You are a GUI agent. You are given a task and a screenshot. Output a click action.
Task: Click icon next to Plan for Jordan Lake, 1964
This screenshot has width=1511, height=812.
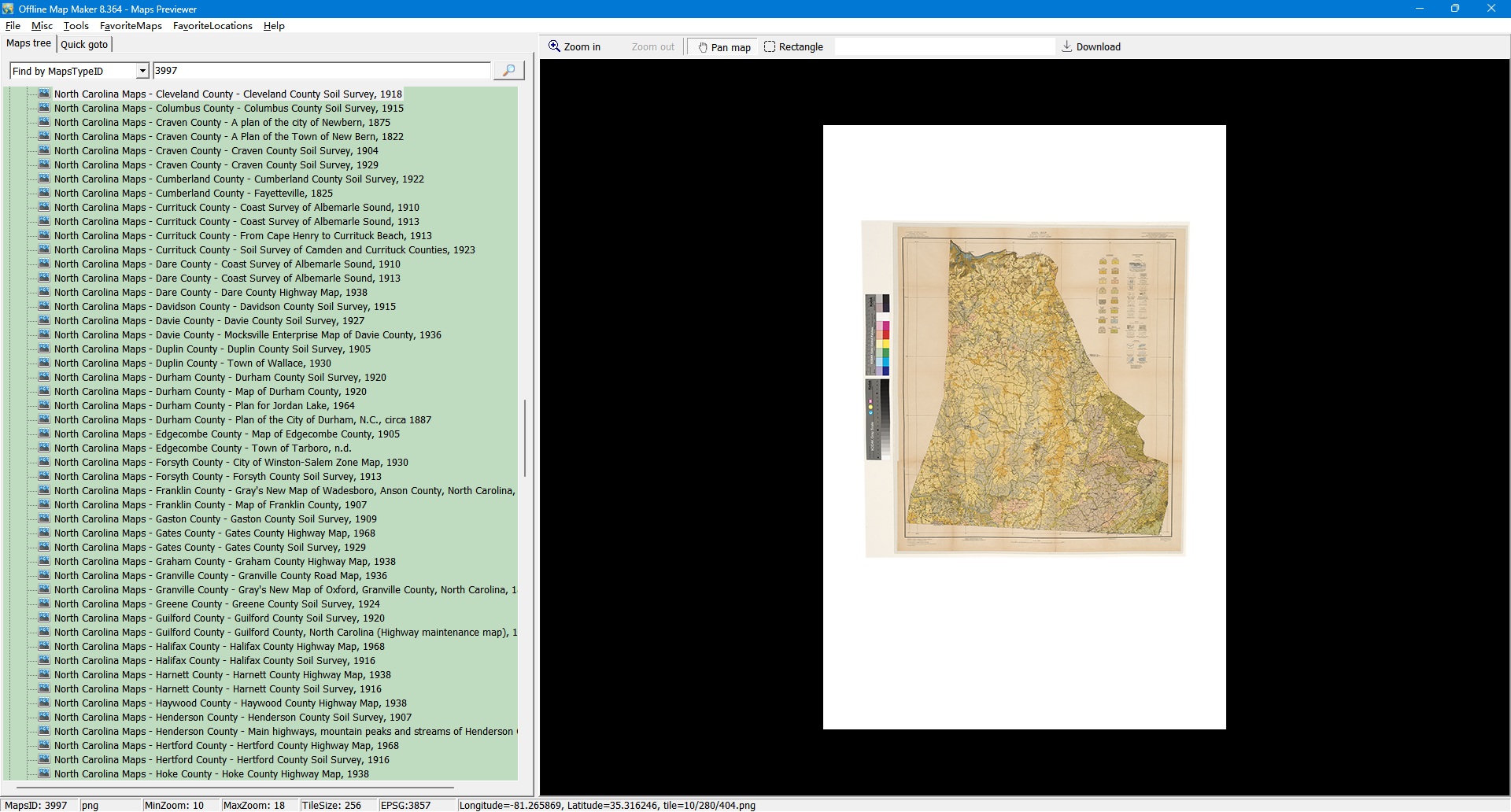click(x=44, y=406)
